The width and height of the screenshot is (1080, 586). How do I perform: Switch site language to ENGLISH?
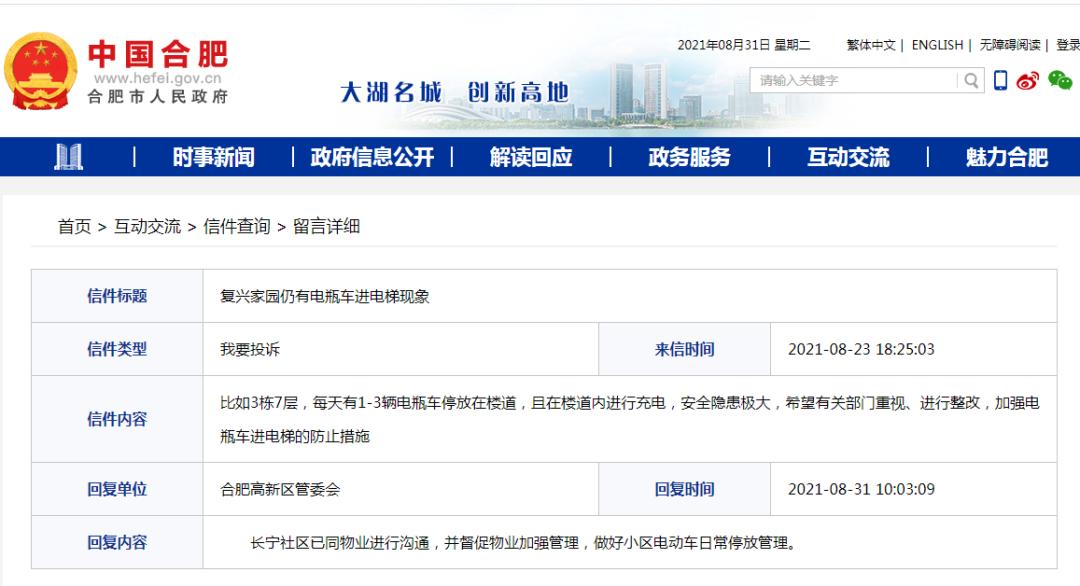tap(937, 45)
